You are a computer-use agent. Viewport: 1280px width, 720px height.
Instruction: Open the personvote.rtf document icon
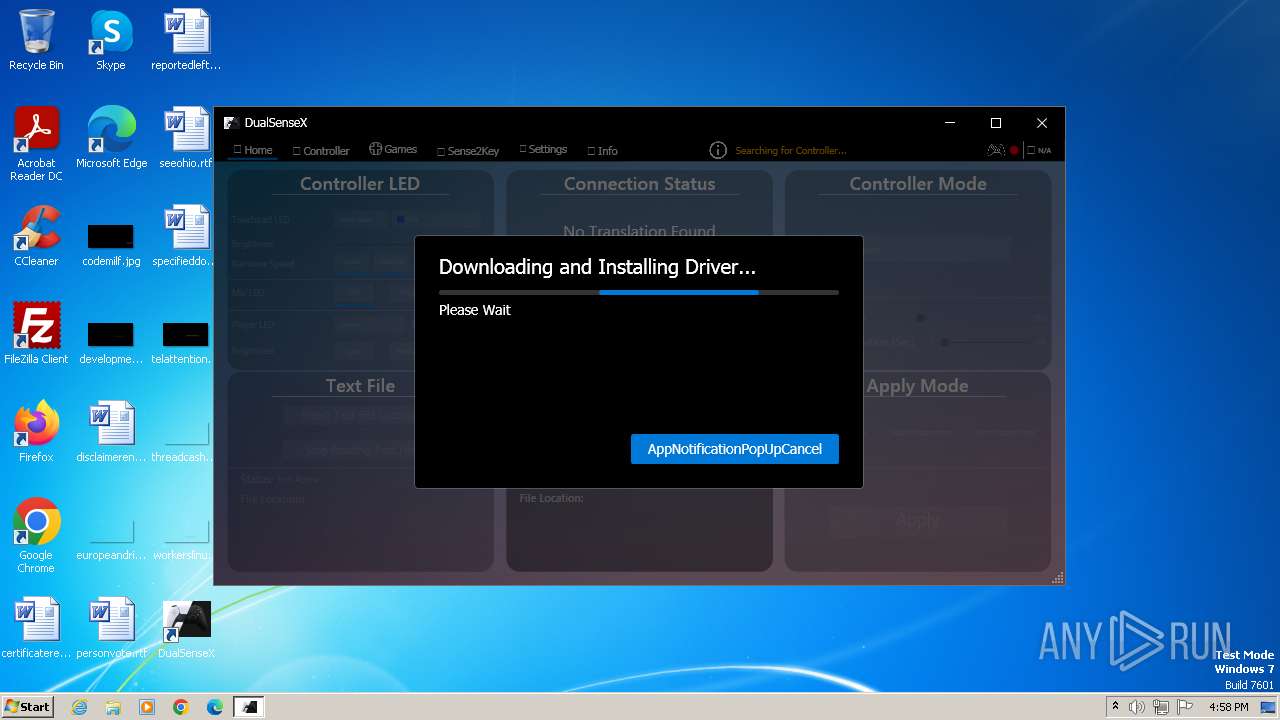pos(111,628)
